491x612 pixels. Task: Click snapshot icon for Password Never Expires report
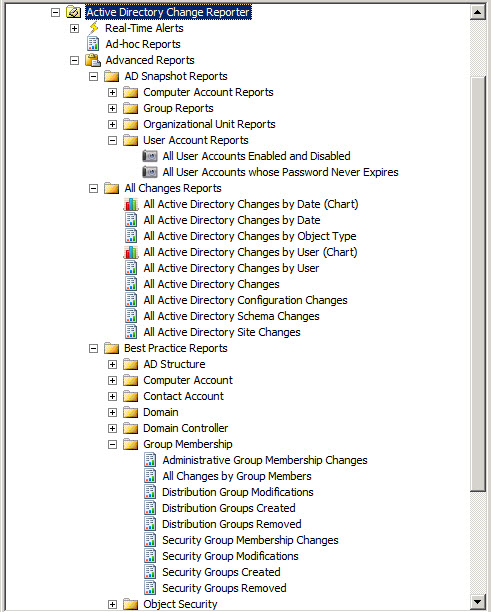click(x=150, y=172)
